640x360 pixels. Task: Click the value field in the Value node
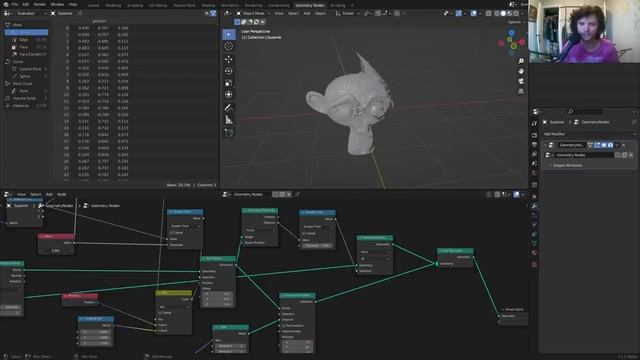point(56,251)
